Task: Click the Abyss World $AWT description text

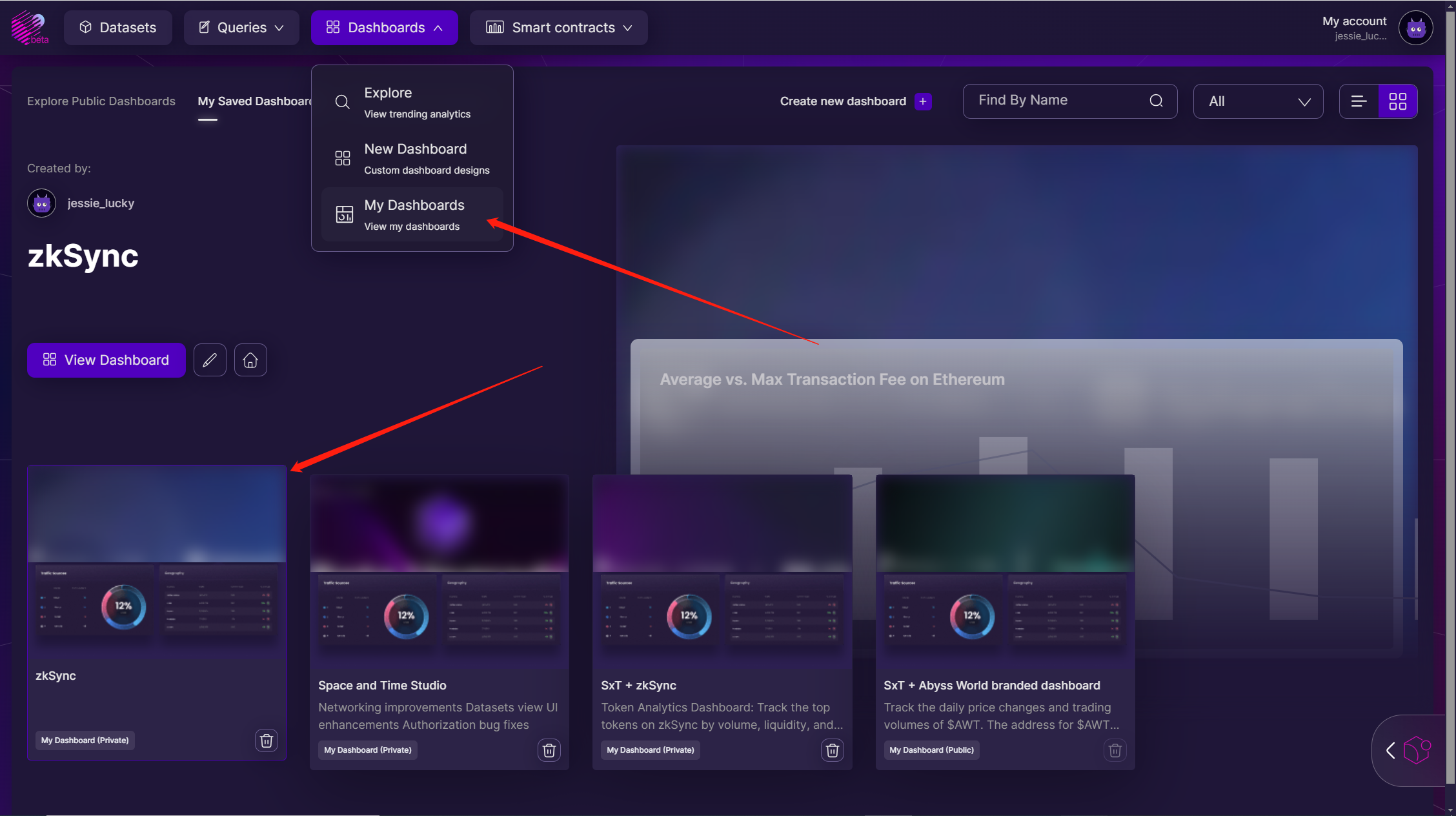Action: pos(1001,717)
